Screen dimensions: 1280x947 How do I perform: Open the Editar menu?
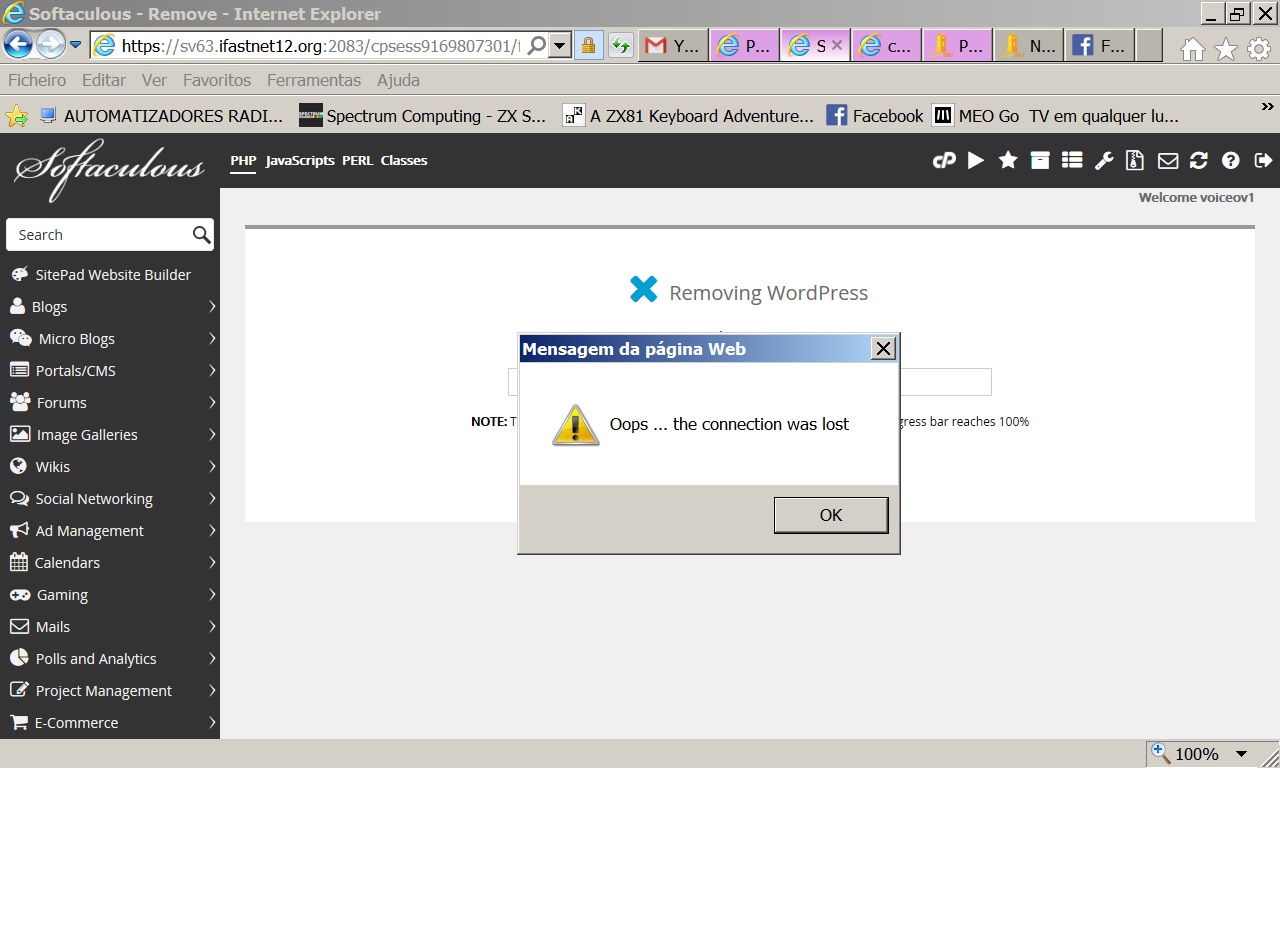104,80
